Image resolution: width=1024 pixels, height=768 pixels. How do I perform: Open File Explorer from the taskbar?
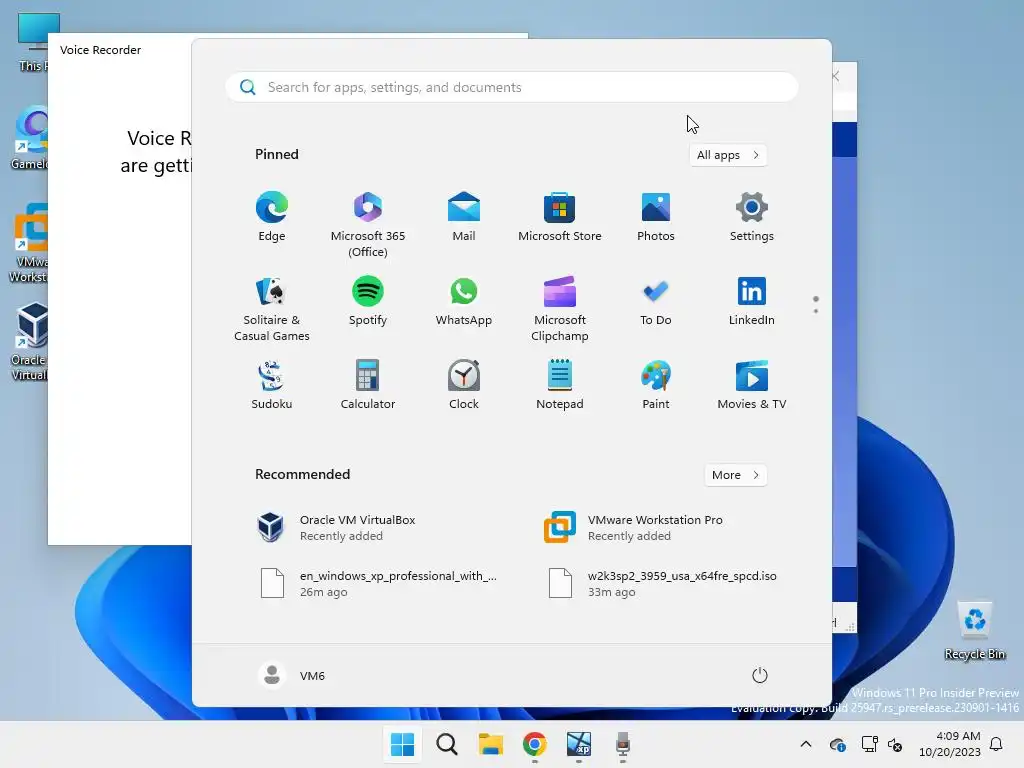click(490, 744)
